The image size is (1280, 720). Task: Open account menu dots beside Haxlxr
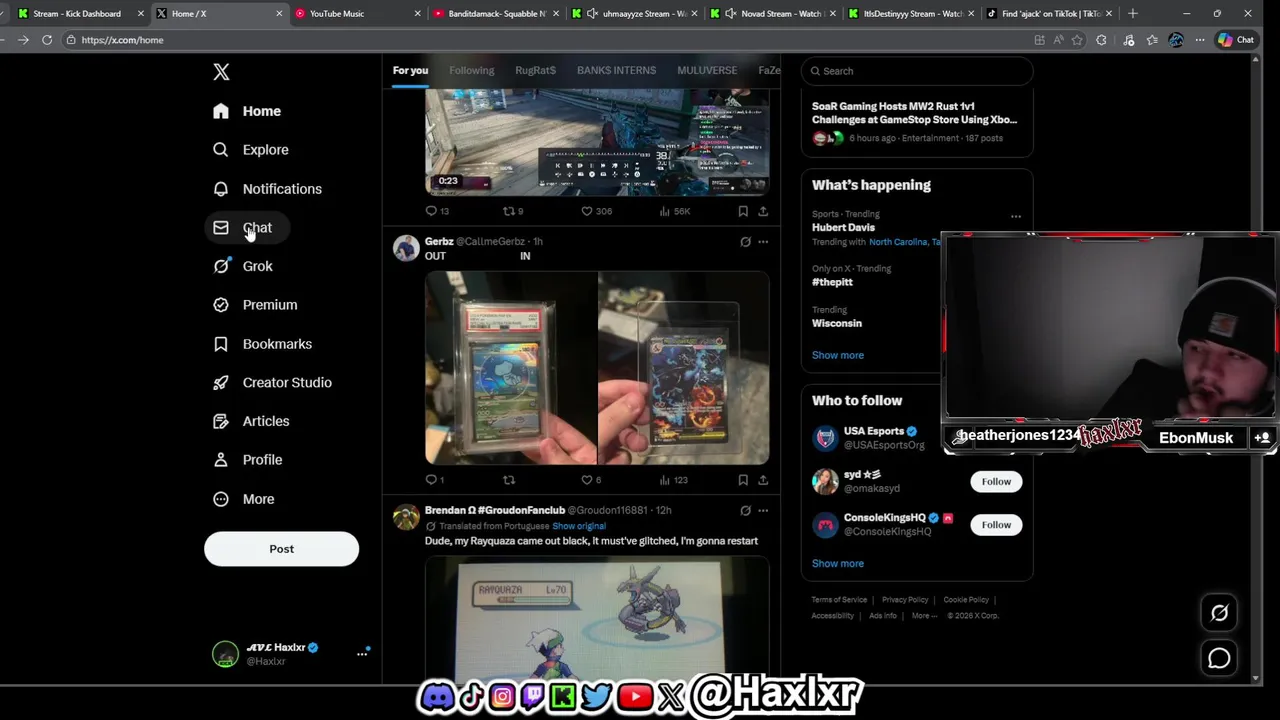pos(362,654)
